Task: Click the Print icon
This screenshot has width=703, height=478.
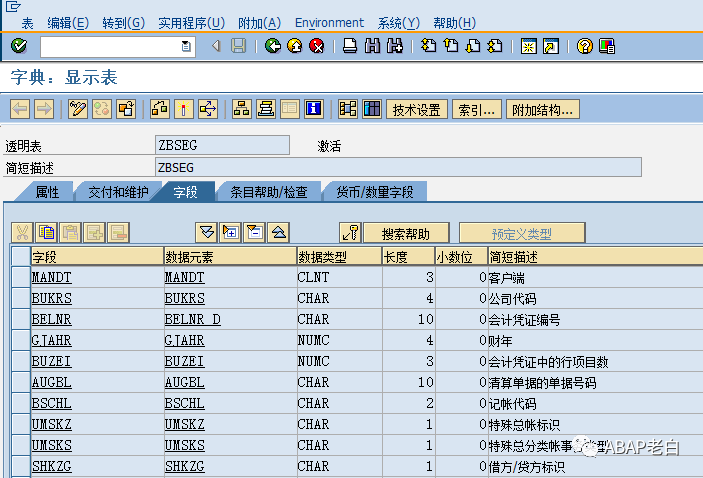Action: 350,46
